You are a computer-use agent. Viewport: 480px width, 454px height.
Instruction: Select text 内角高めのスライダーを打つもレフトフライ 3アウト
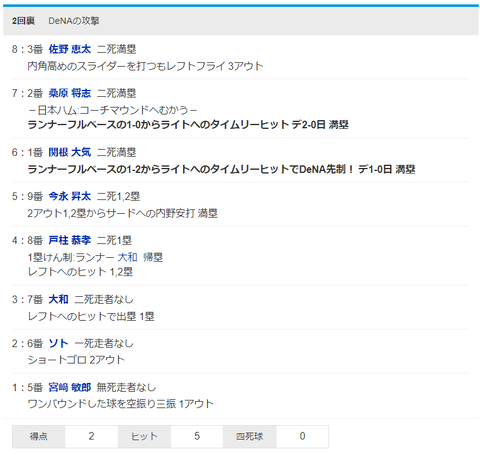pos(145,66)
